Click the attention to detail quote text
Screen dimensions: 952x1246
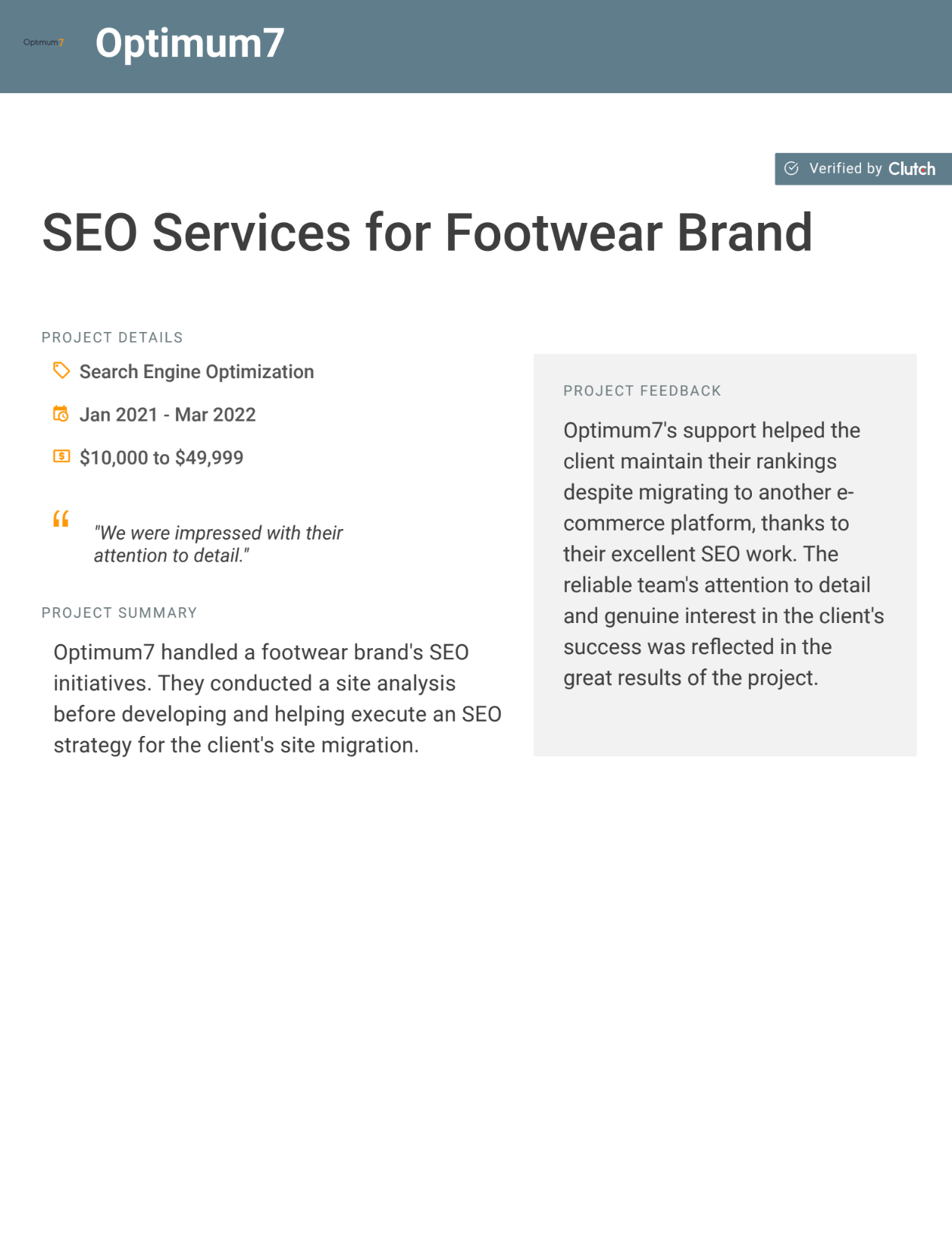click(x=218, y=544)
